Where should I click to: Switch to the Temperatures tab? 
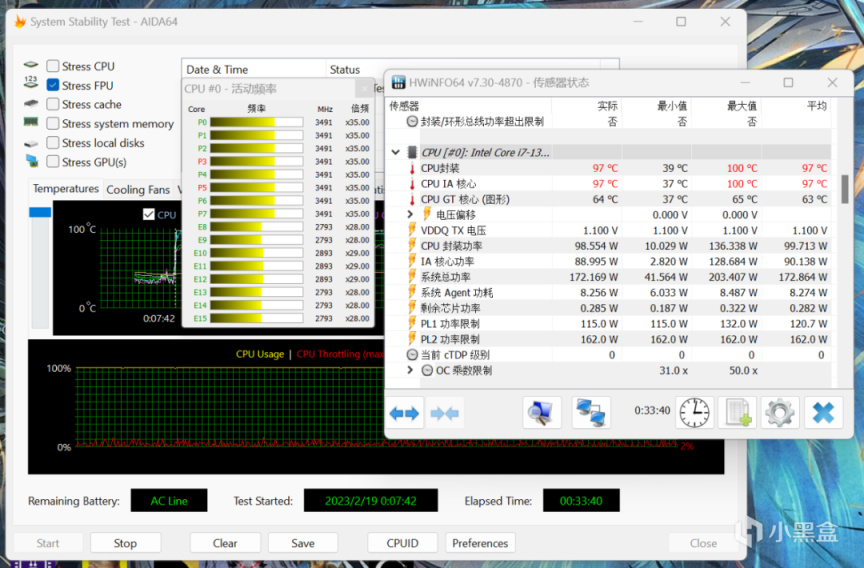pyautogui.click(x=66, y=188)
